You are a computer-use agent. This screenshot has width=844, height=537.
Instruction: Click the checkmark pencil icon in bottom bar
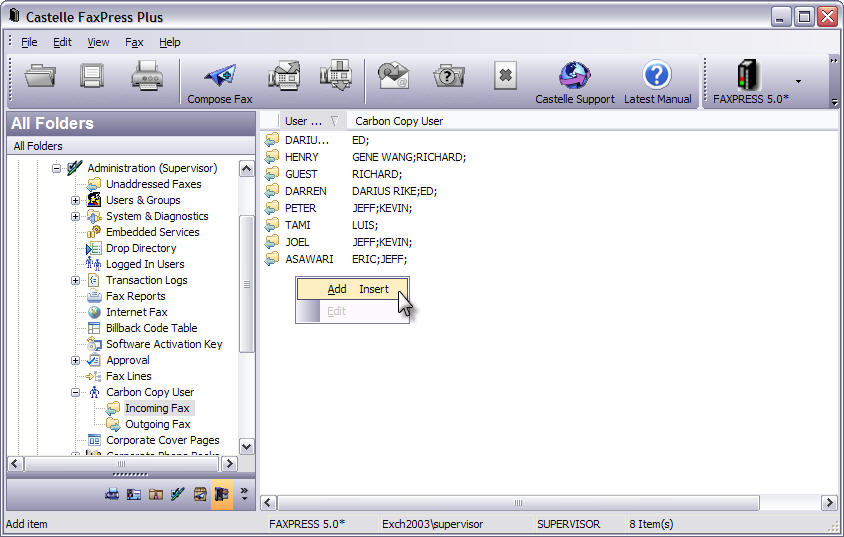pyautogui.click(x=178, y=493)
